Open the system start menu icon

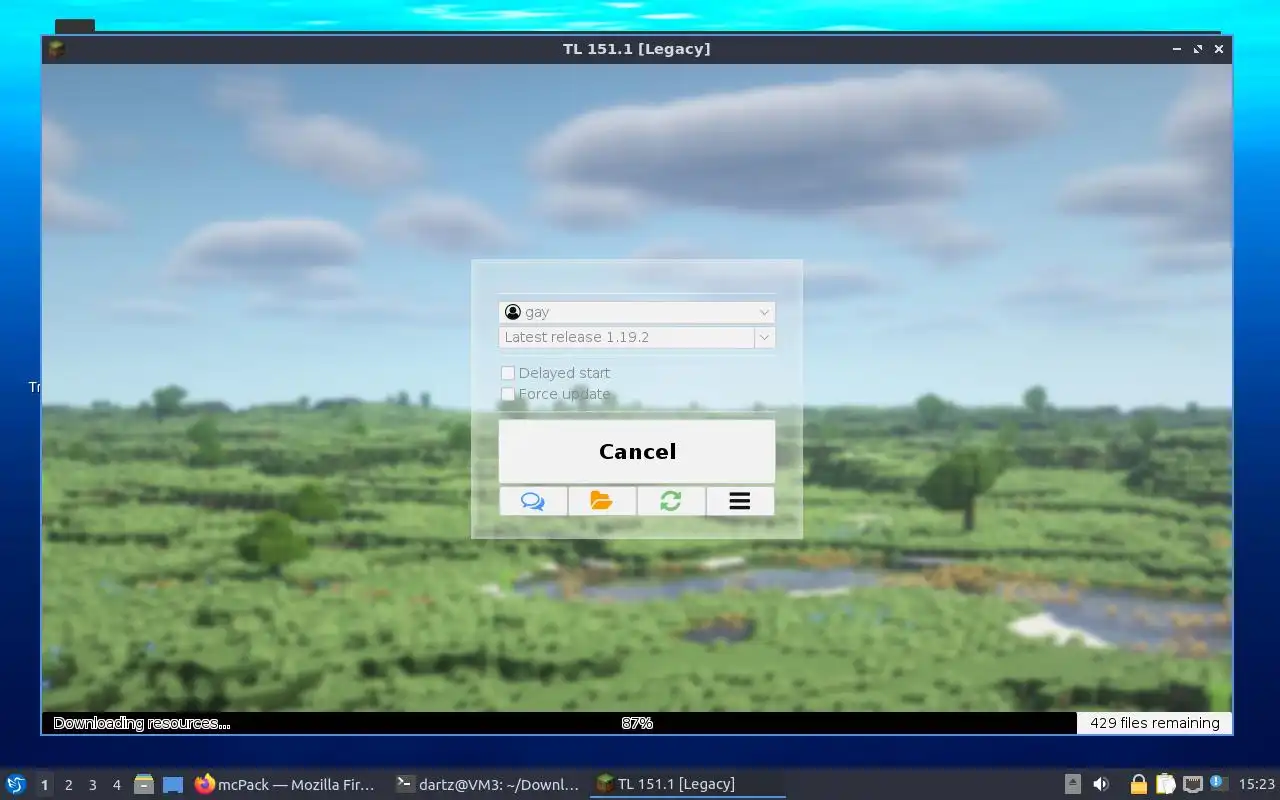pyautogui.click(x=15, y=784)
